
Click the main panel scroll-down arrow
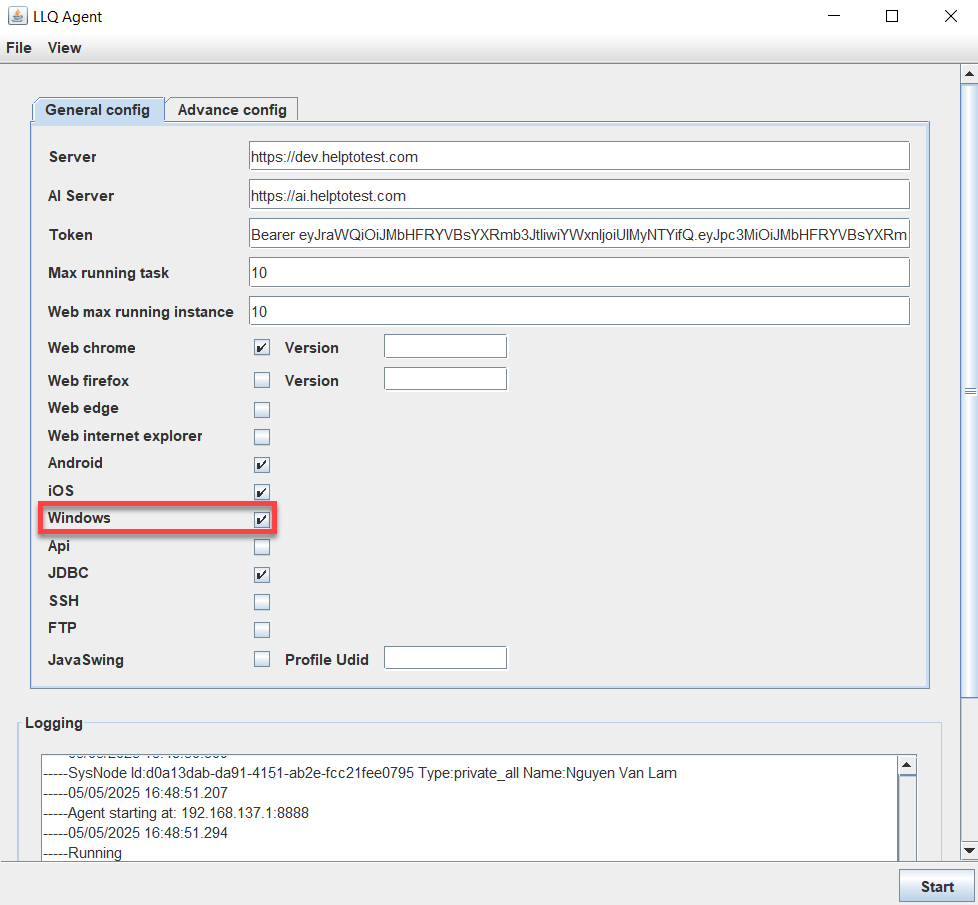tap(968, 849)
